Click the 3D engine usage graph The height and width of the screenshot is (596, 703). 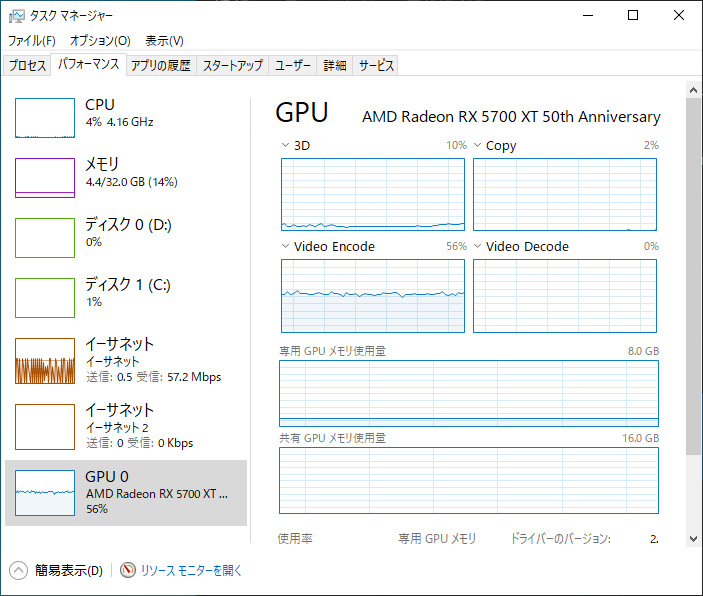373,194
